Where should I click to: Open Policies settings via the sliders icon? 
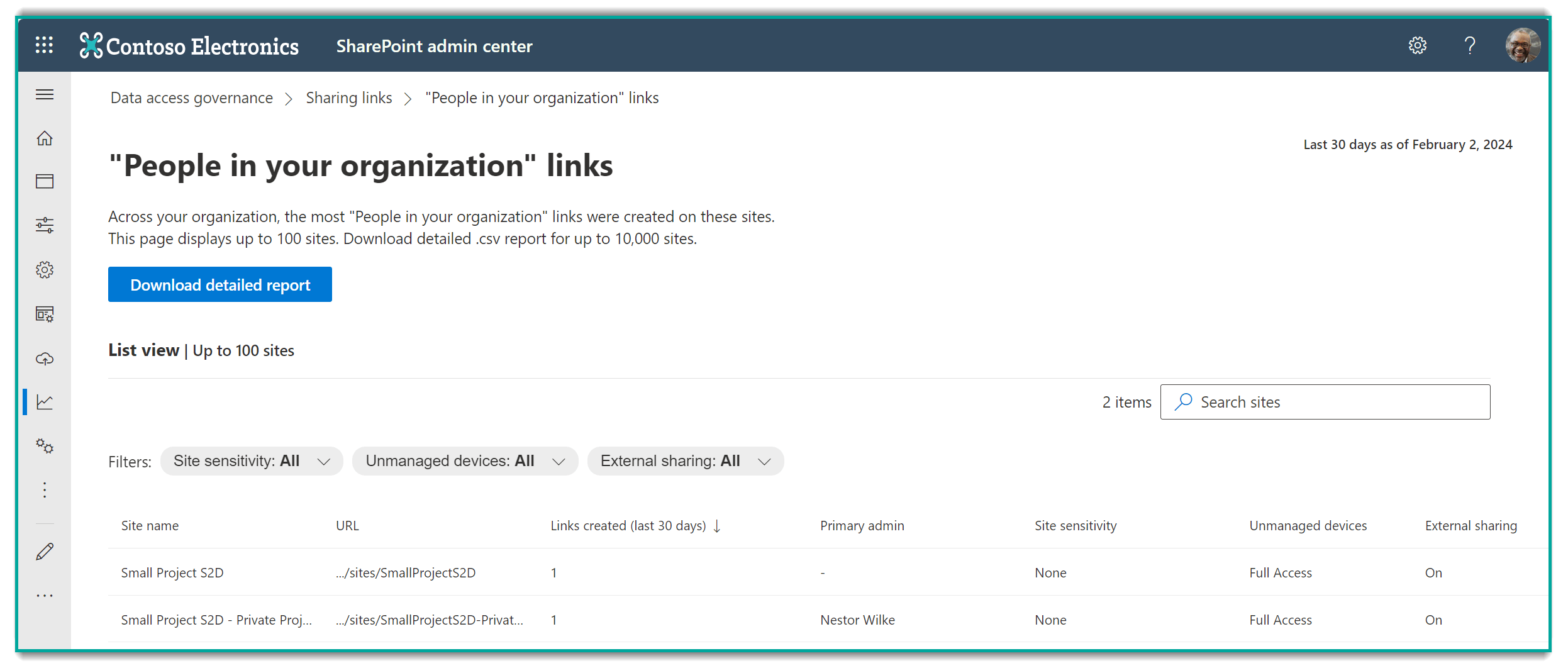[x=45, y=225]
